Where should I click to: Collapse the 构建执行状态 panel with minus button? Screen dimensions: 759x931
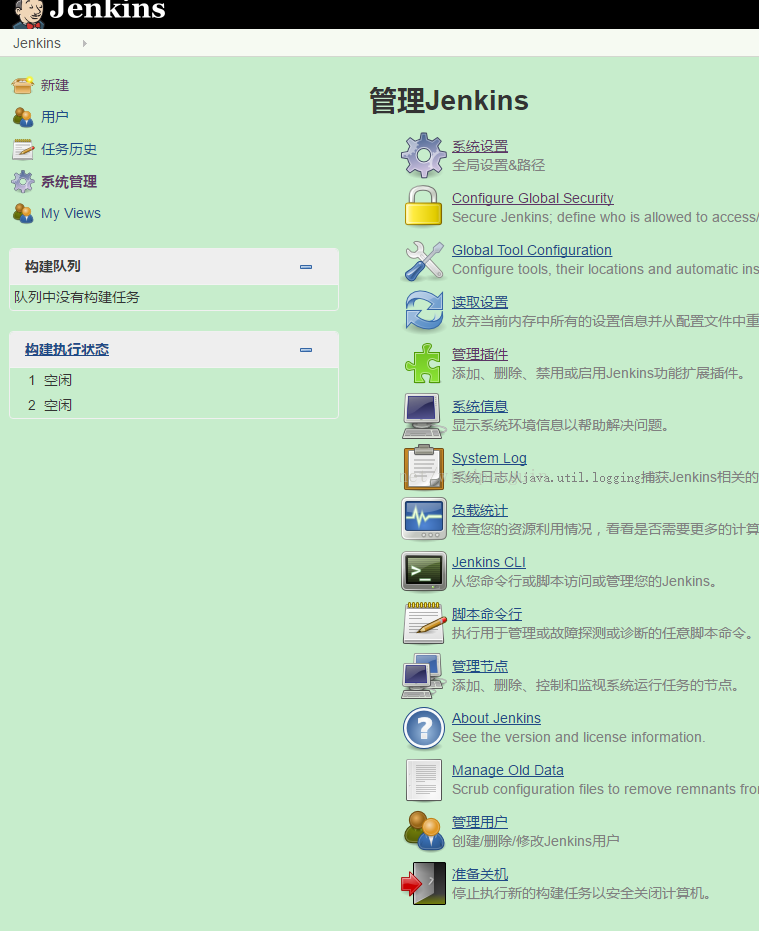pos(306,350)
